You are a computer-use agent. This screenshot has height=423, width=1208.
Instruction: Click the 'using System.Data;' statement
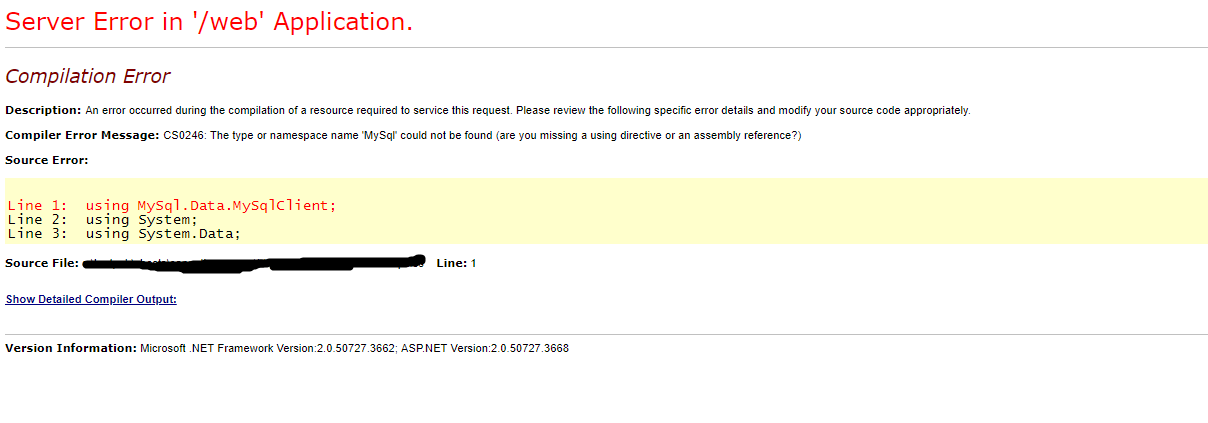pyautogui.click(x=163, y=234)
